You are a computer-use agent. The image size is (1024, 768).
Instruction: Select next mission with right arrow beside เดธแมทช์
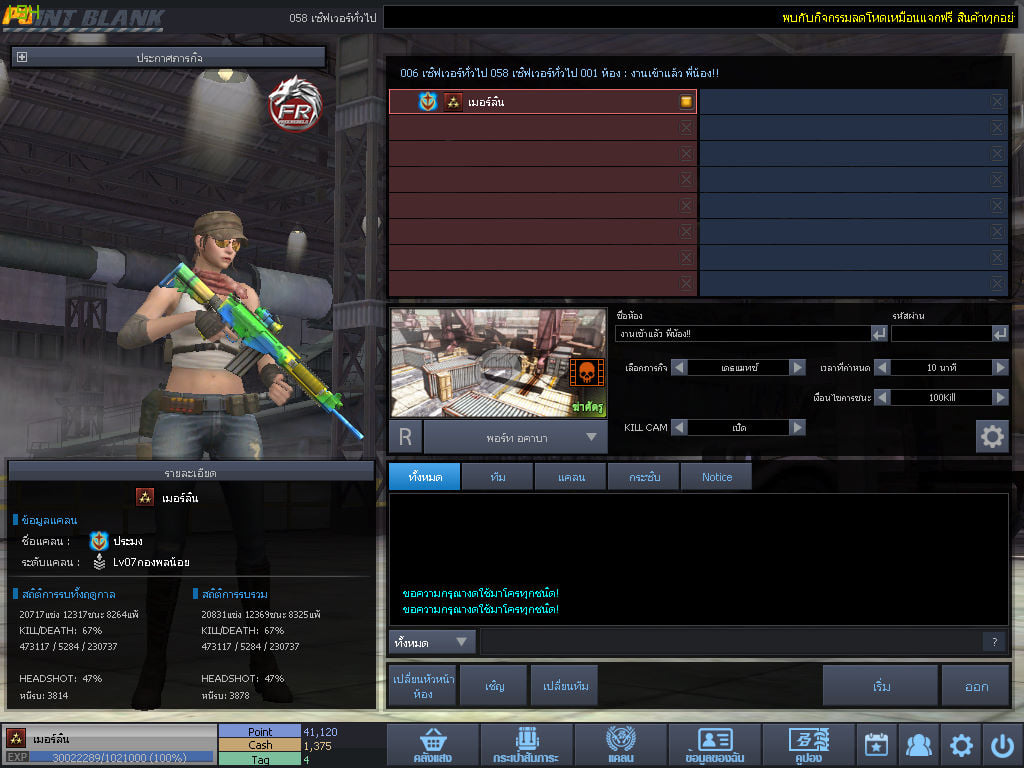point(797,367)
